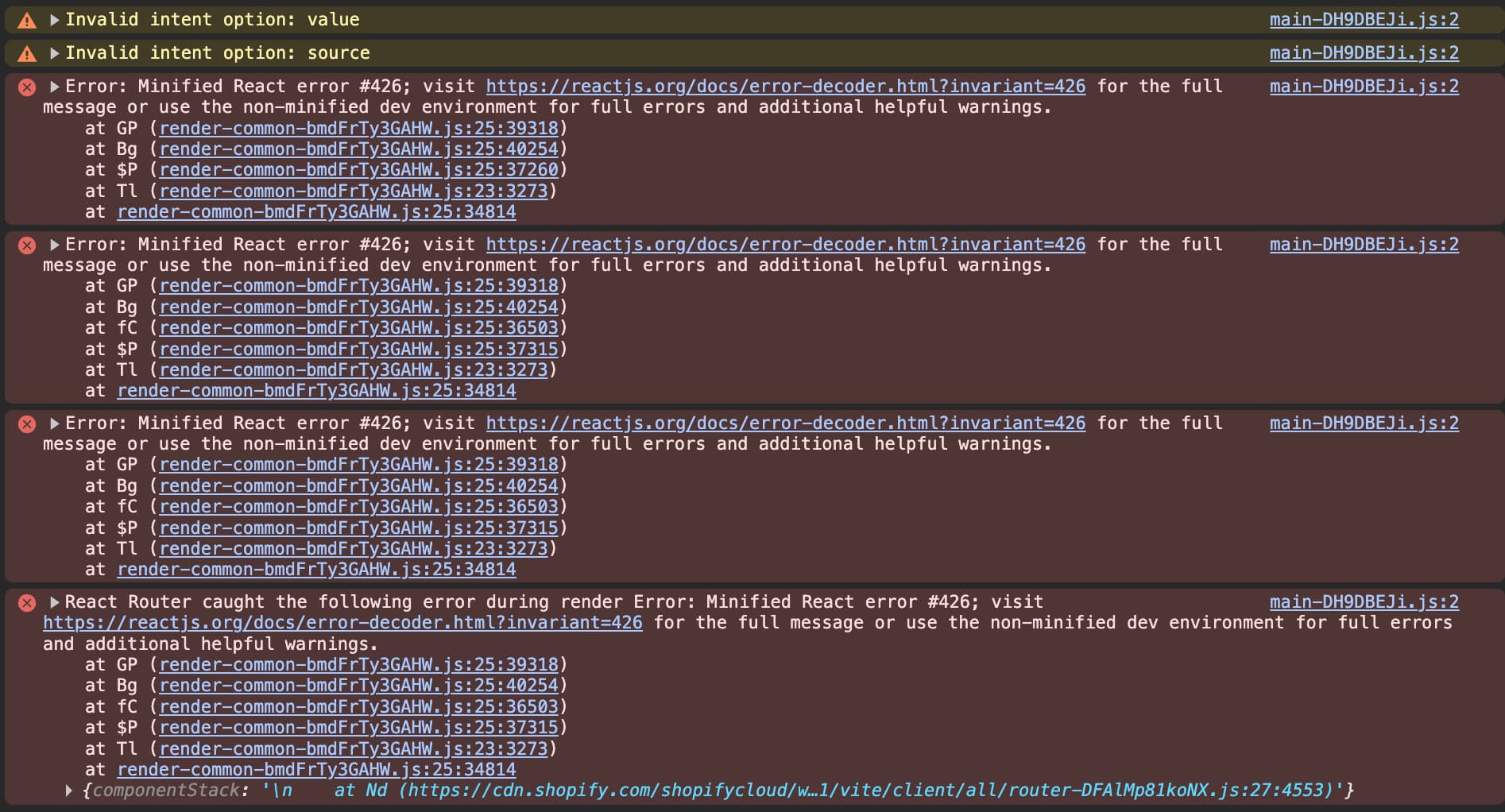Click error icon beside 'React Router caught' message
The image size is (1505, 812).
[x=27, y=602]
